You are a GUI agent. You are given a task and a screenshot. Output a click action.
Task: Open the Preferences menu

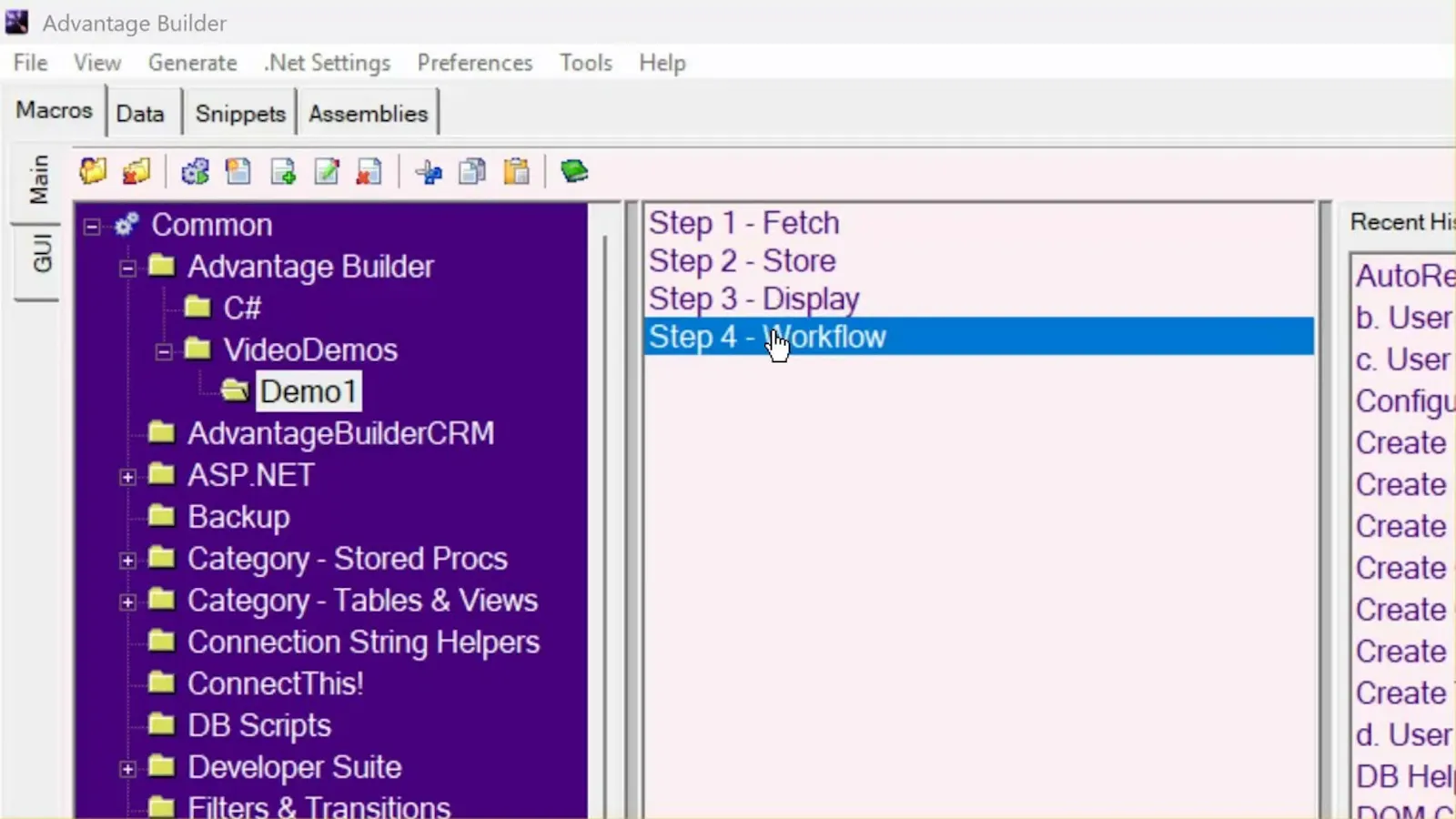pos(474,63)
